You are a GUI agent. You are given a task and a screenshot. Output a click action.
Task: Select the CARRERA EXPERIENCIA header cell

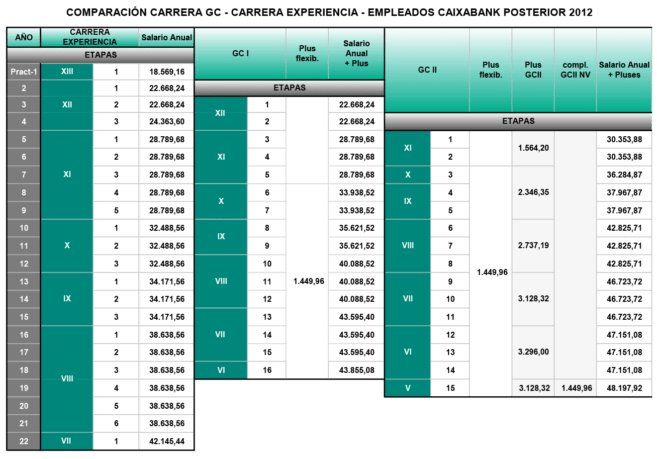[x=88, y=39]
